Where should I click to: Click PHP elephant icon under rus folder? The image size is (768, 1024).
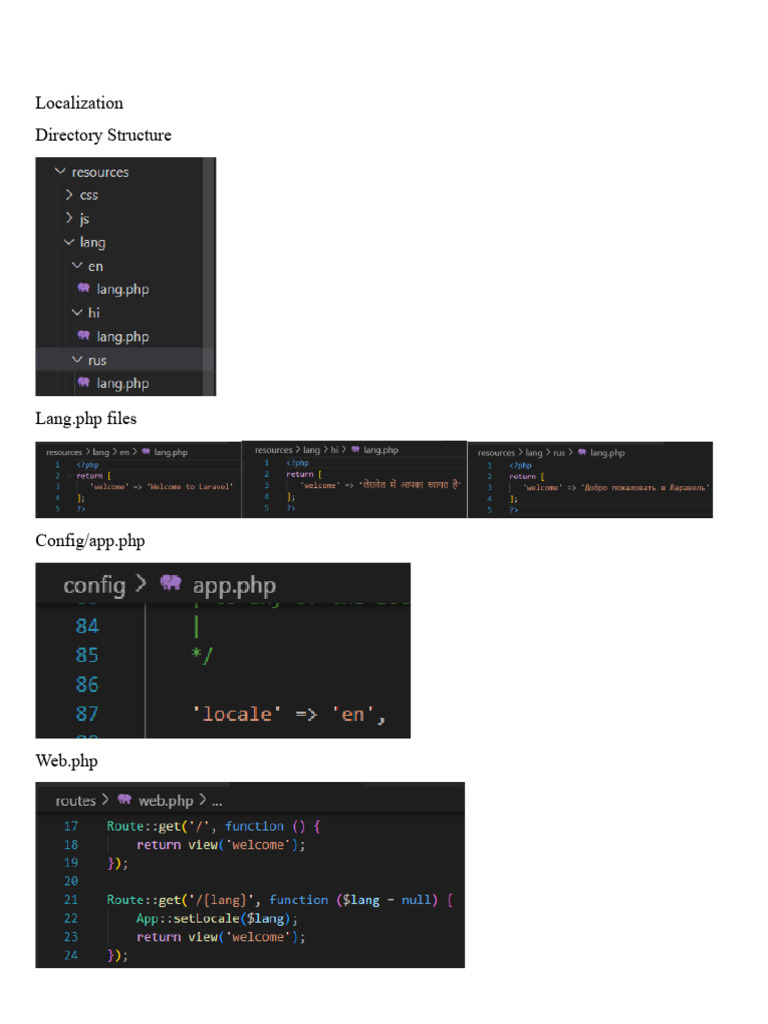coord(84,382)
